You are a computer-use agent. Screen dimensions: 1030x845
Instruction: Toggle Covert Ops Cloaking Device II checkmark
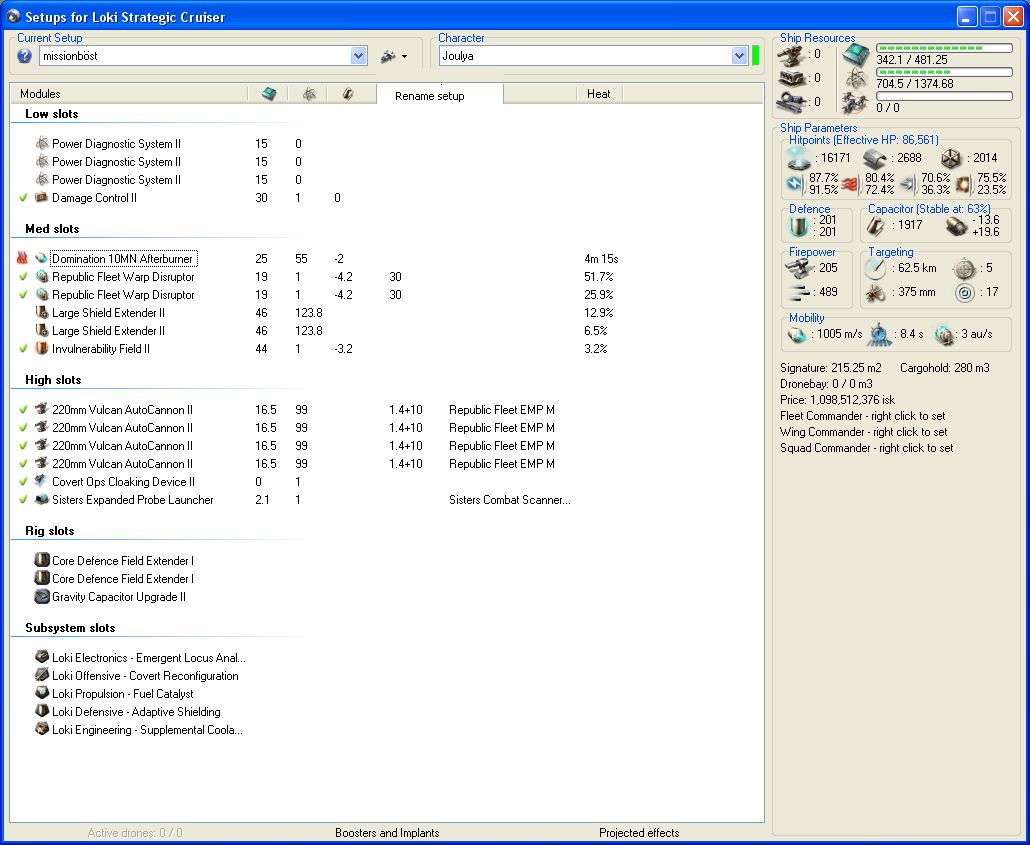[x=24, y=481]
